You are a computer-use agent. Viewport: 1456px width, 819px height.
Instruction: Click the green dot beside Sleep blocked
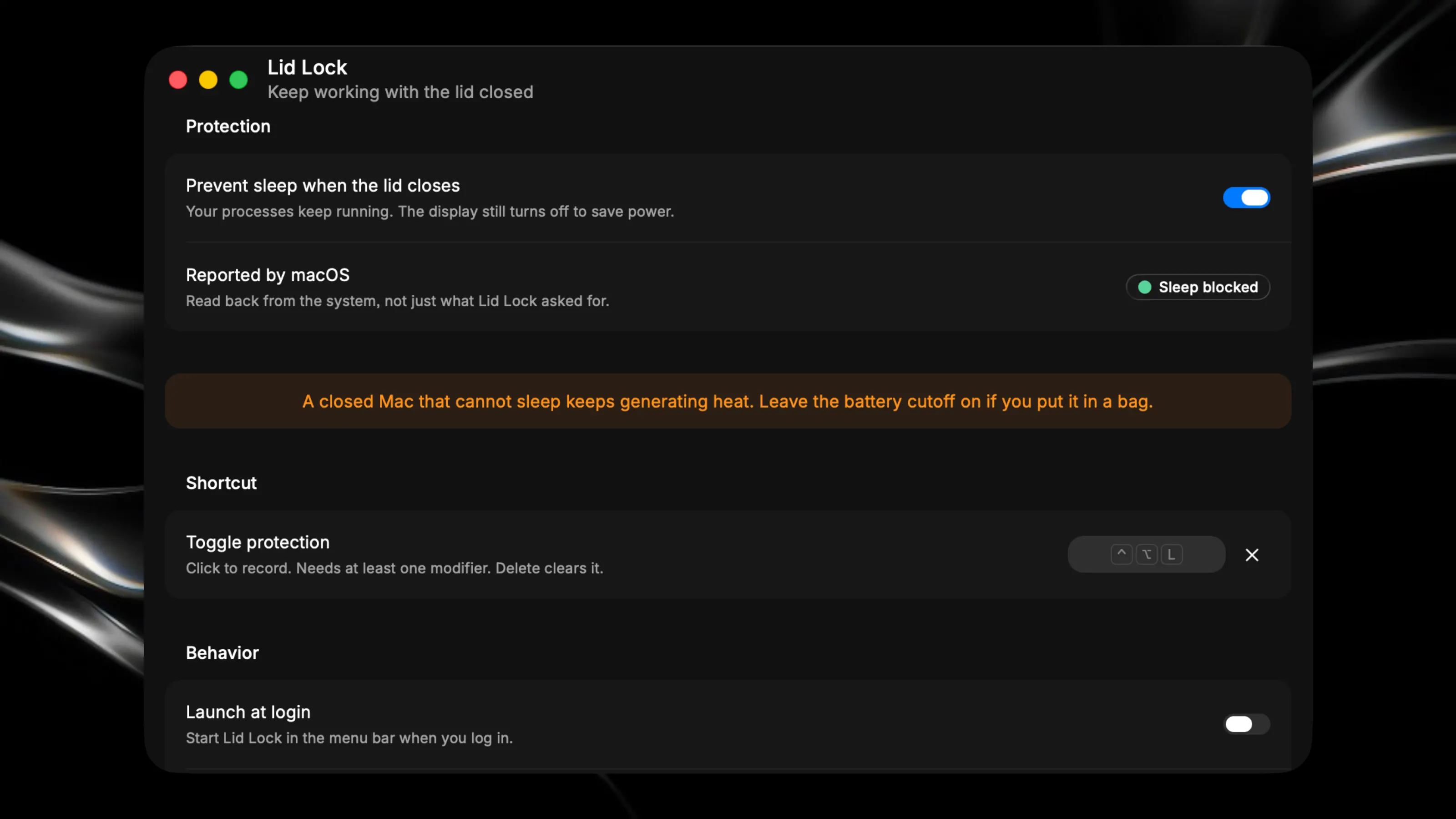click(1145, 287)
